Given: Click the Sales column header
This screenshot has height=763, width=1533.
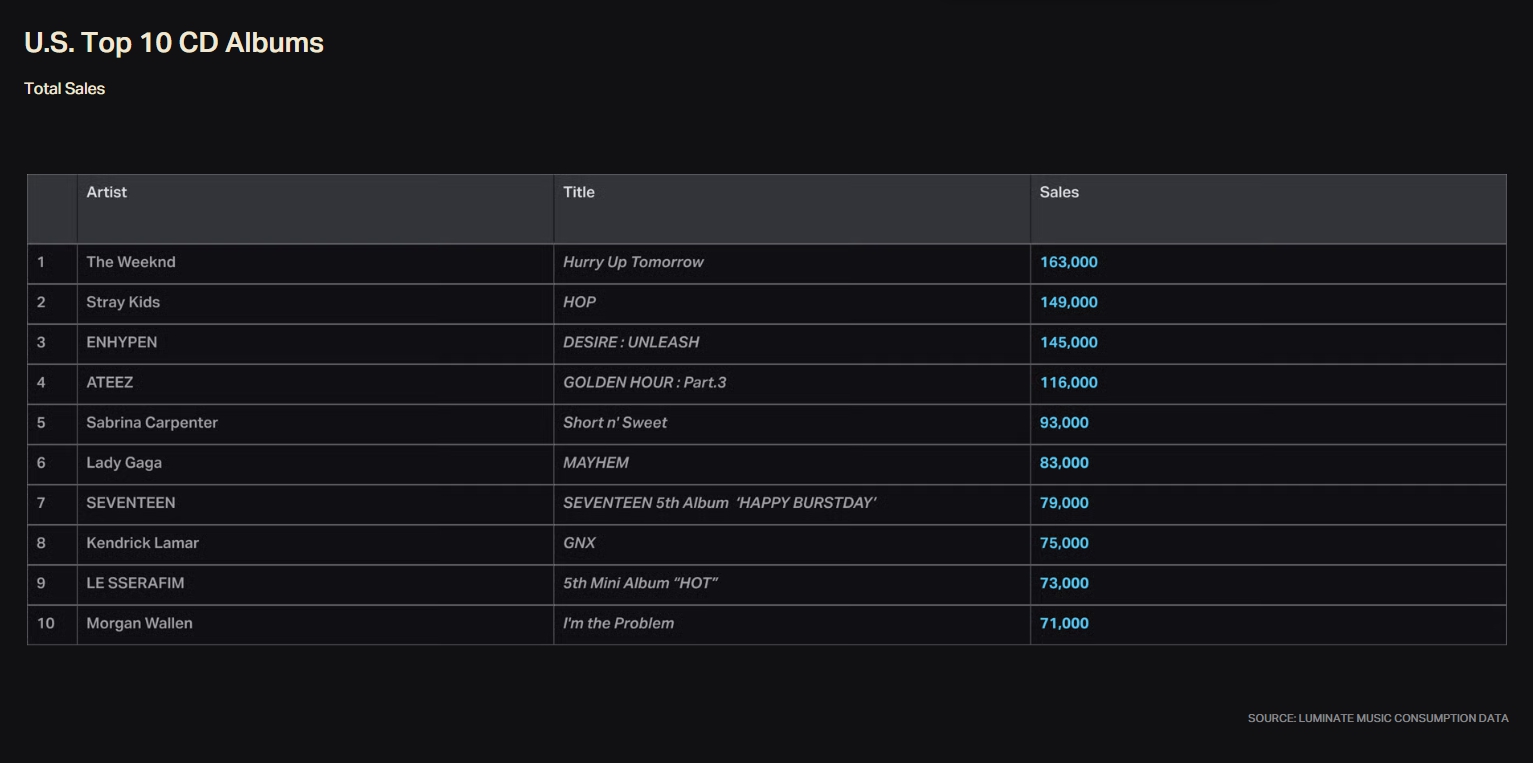Looking at the screenshot, I should tap(1059, 192).
